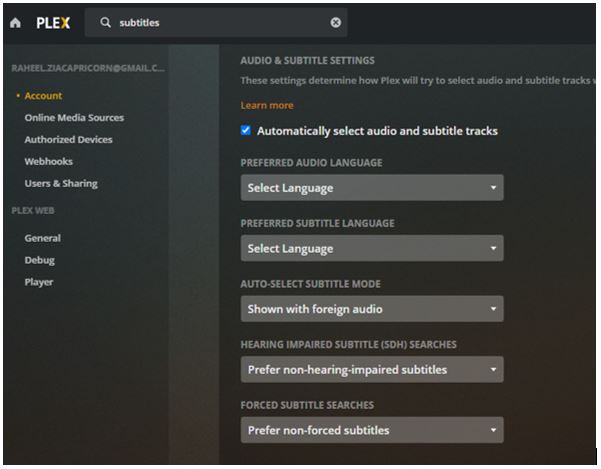Go to Plex home via house icon
The width and height of the screenshot is (601, 469).
(15, 23)
